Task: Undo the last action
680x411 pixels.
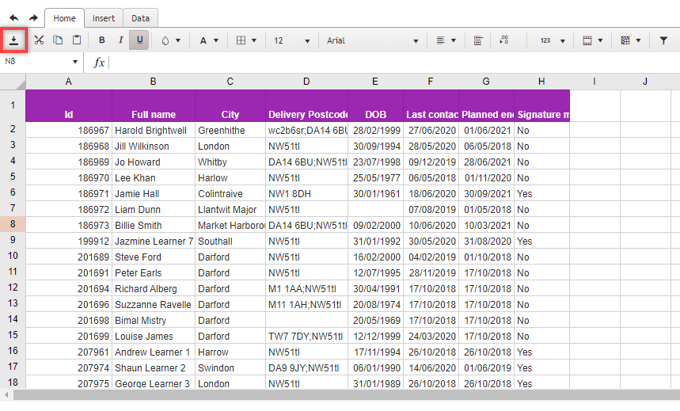Action: pyautogui.click(x=14, y=18)
